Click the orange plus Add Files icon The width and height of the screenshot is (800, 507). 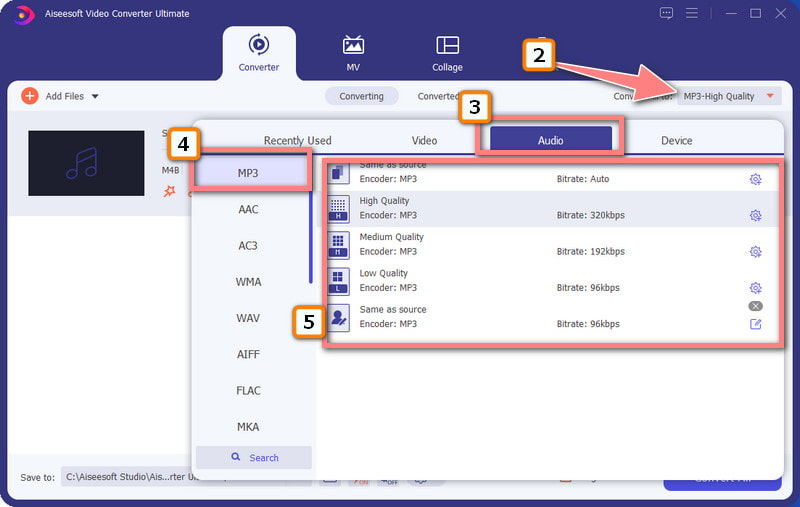[x=29, y=96]
